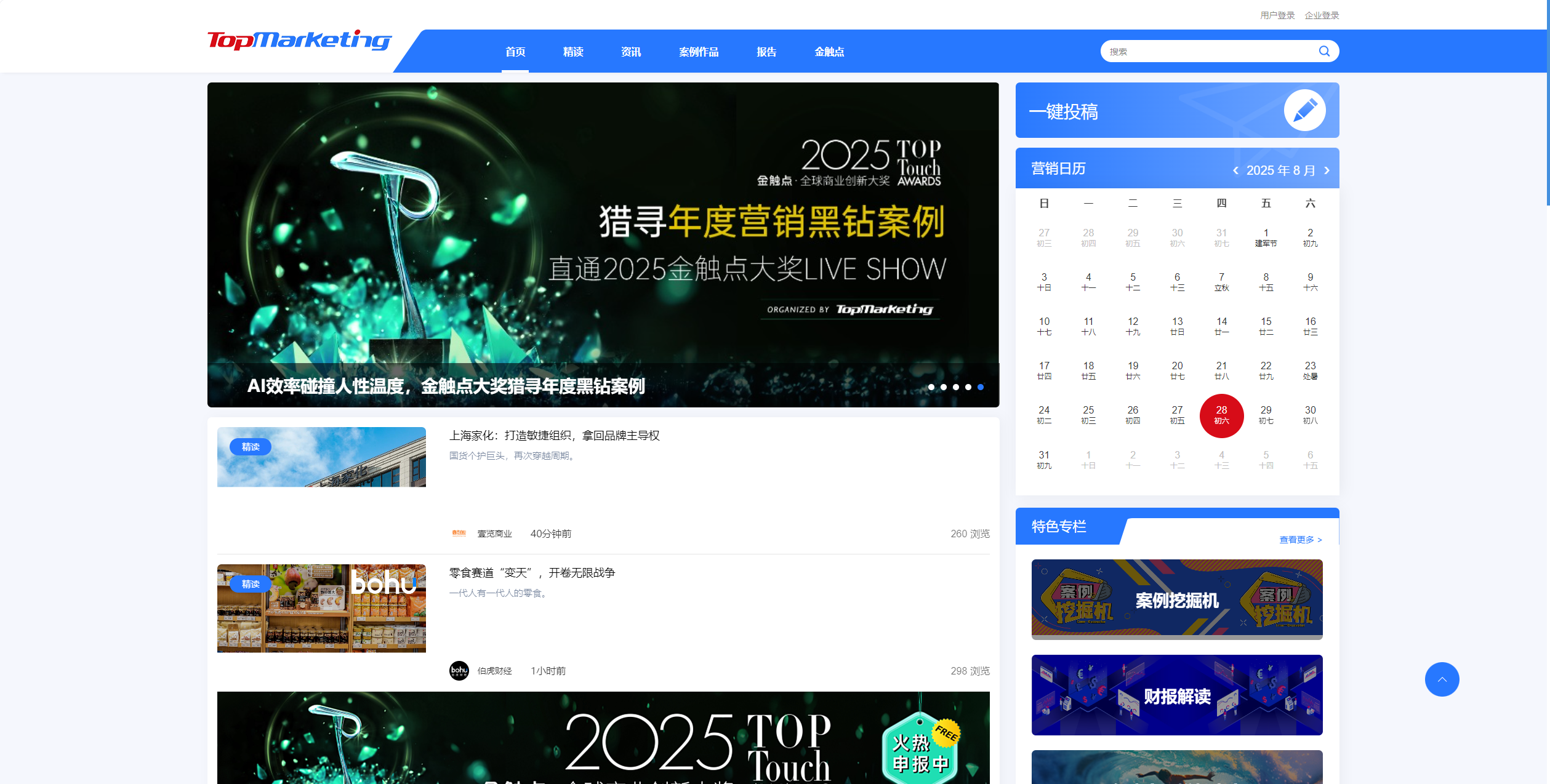
Task: Click the 火热申报中 FREE badge
Action: [921, 754]
